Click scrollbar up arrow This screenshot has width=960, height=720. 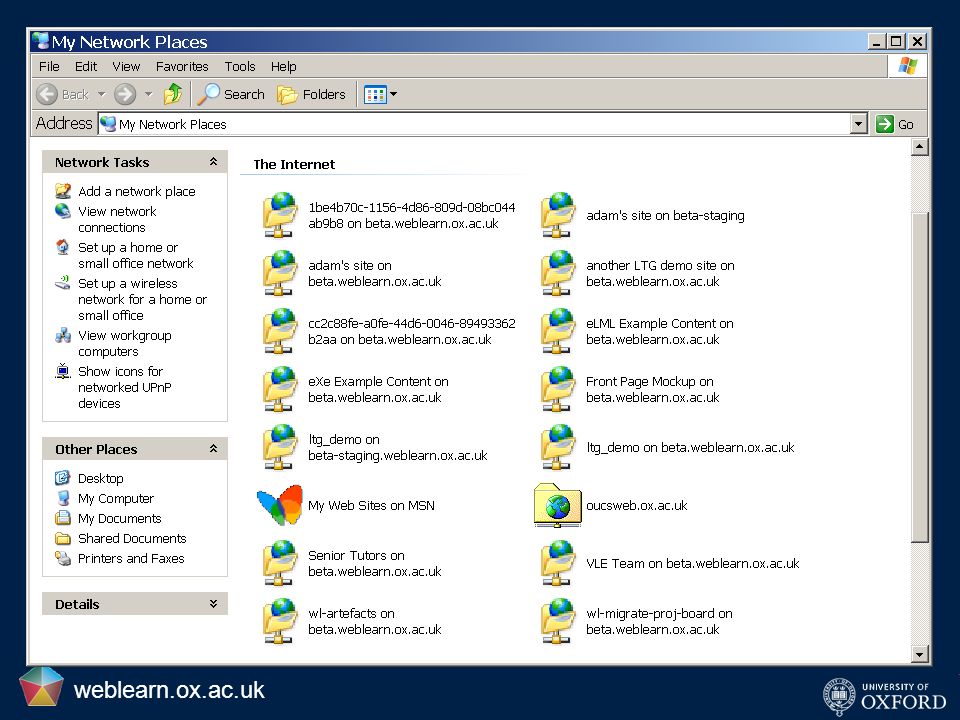pos(919,147)
